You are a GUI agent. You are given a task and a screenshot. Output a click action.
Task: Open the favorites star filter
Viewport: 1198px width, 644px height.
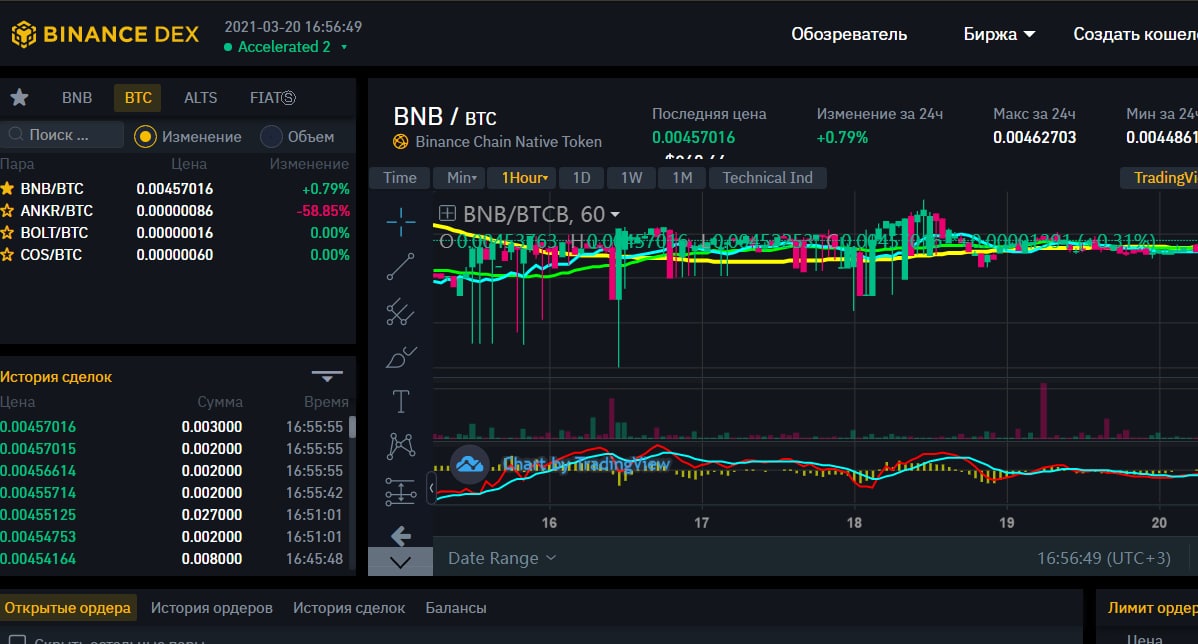[x=19, y=97]
